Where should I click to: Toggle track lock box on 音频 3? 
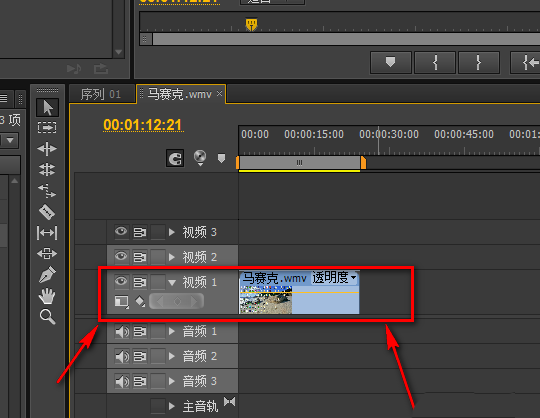pos(158,381)
